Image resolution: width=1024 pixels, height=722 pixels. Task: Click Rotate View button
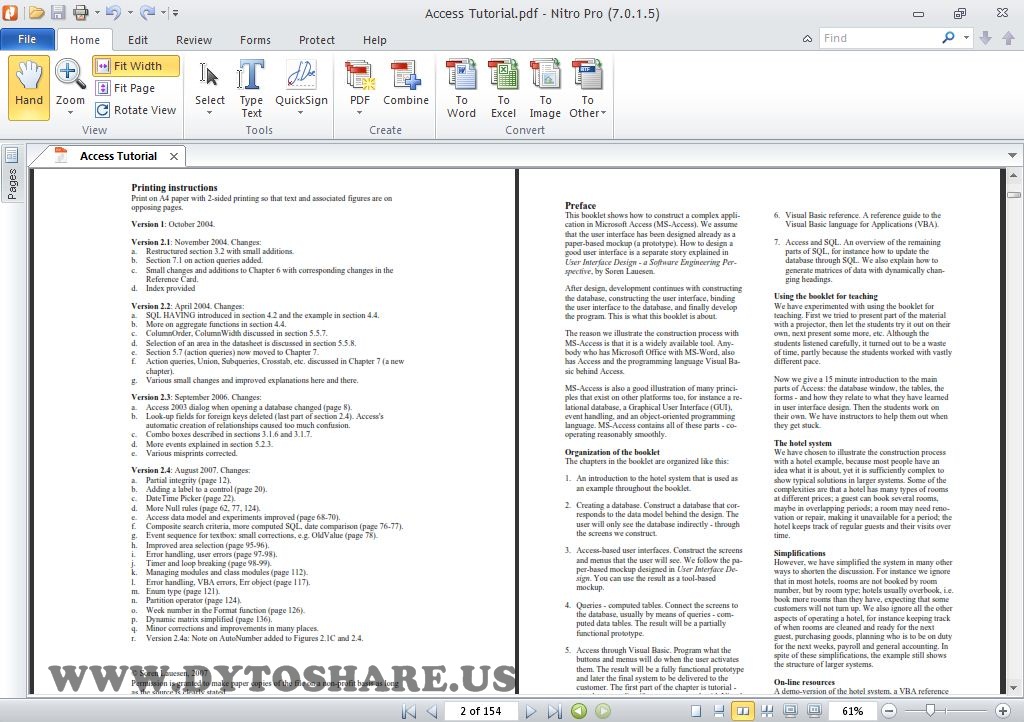click(136, 110)
